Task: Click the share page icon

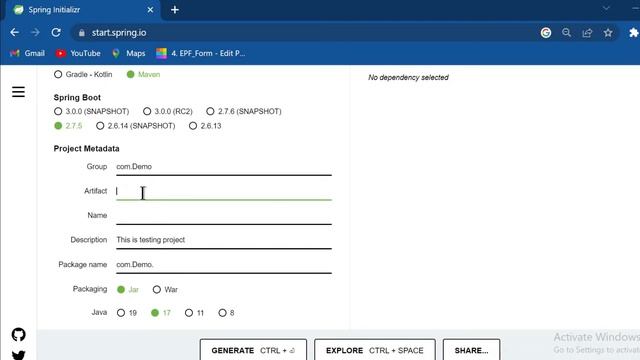Action: [587, 33]
